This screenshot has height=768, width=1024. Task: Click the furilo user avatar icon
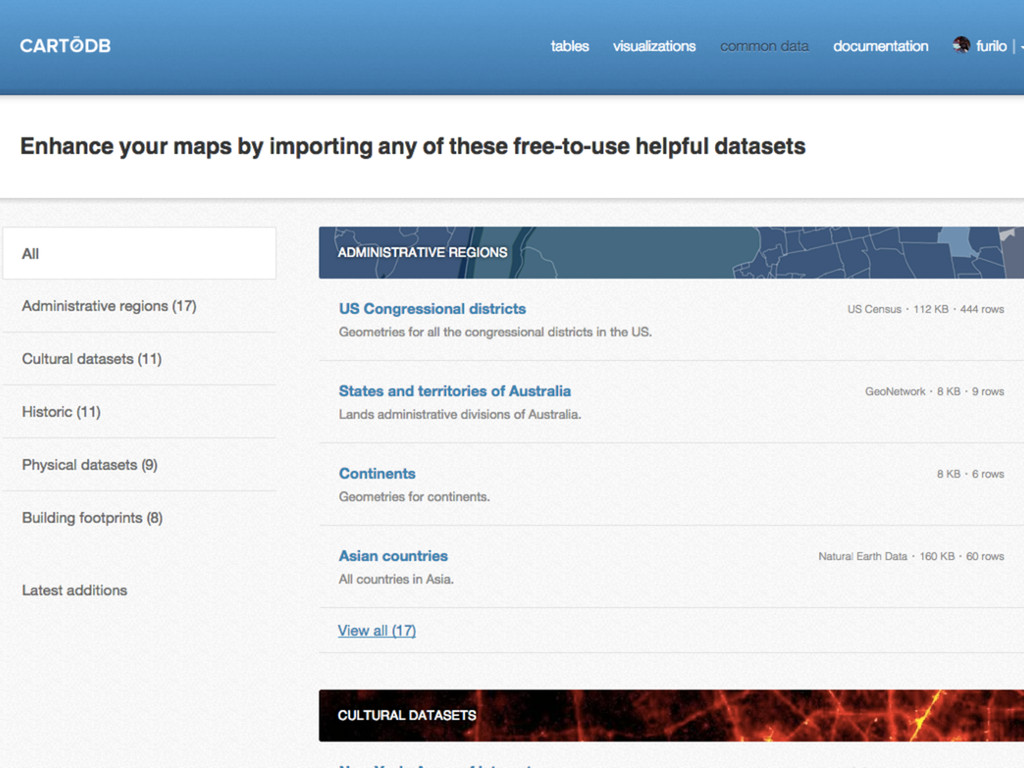click(x=961, y=45)
